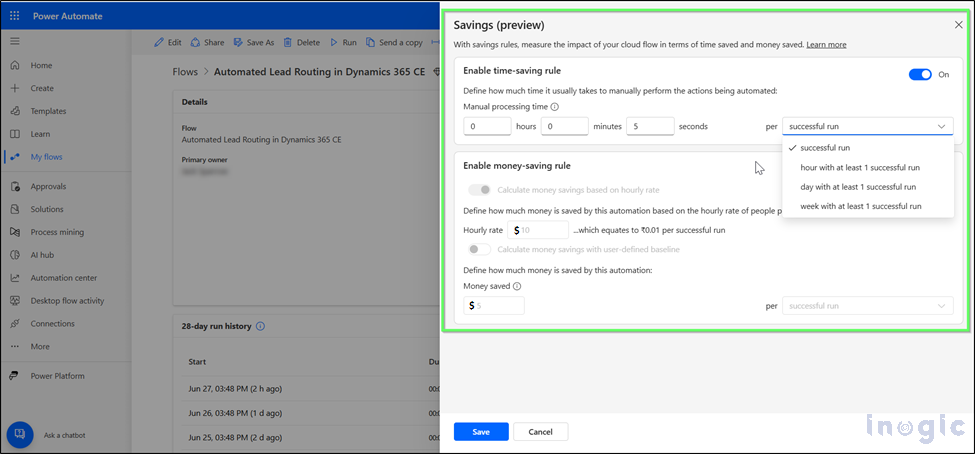Screen dimensions: 975x454
Task: Click the 28-day run history info icon
Action: coord(261,327)
